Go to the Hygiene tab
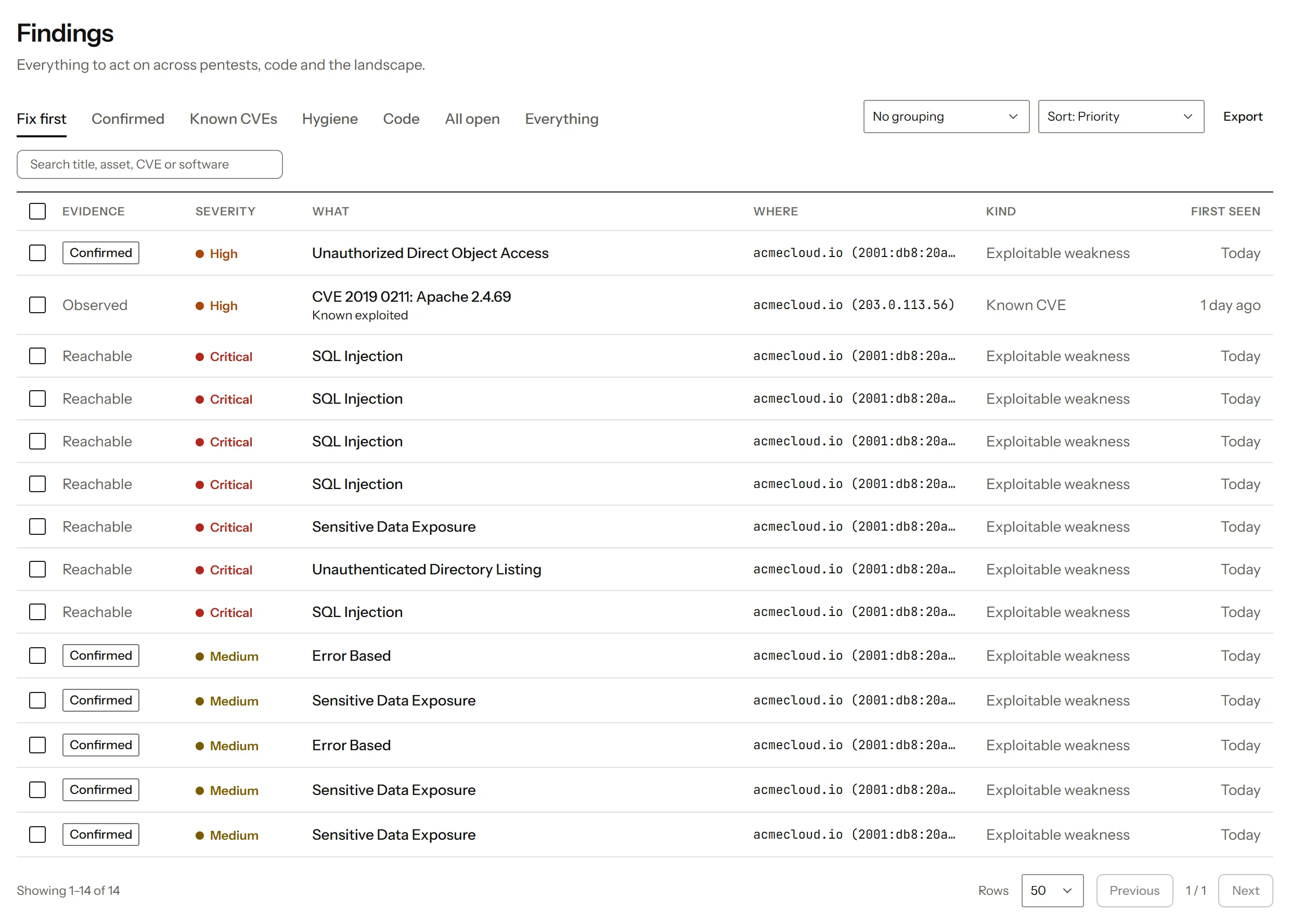The width and height of the screenshot is (1290, 924). [330, 119]
